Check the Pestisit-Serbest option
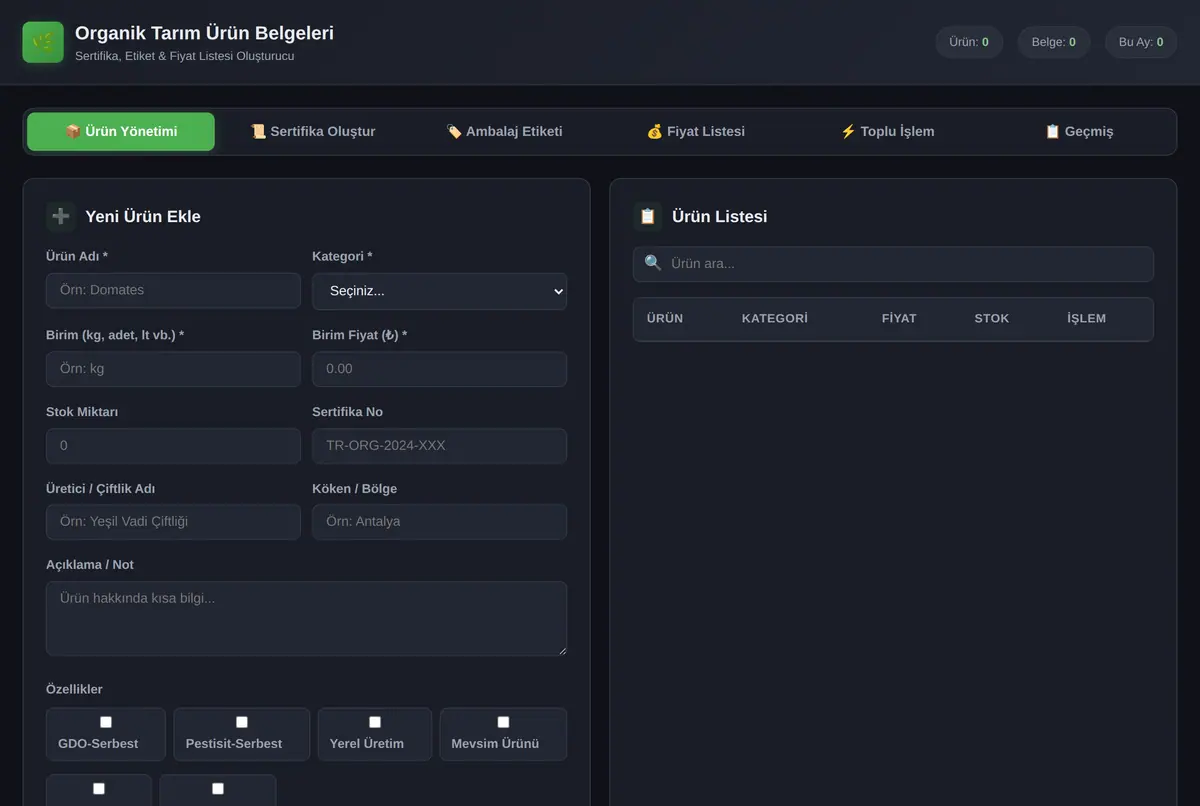Screen dimensions: 1200x806 pos(242,722)
